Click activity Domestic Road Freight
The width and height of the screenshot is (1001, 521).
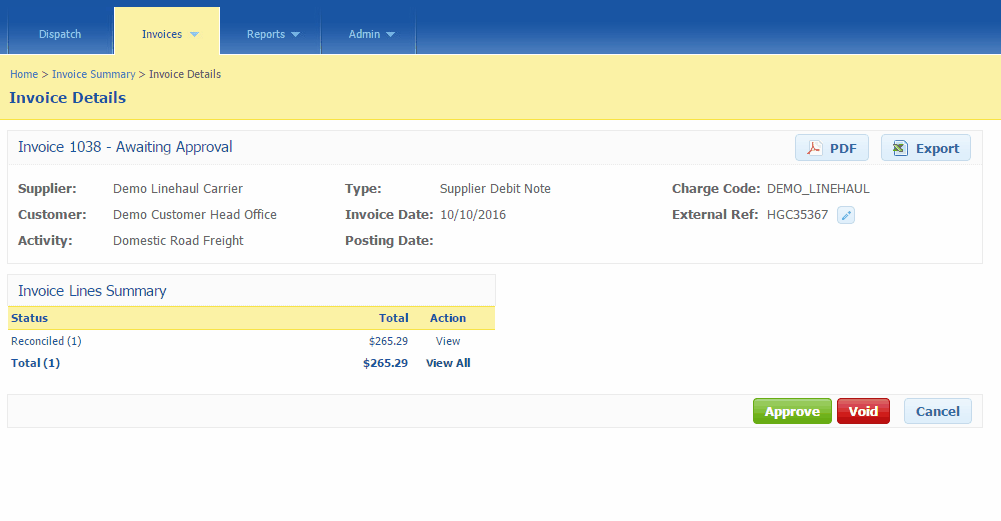[x=178, y=241]
